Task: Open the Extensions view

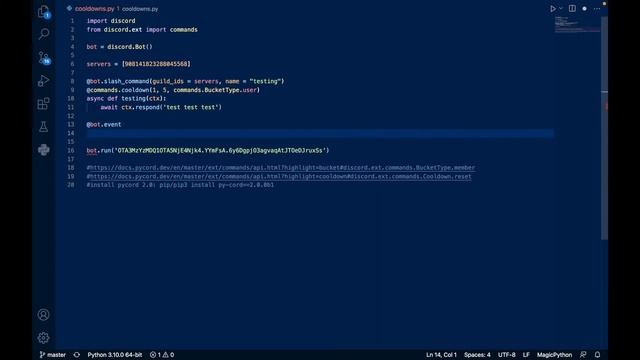Action: click(x=44, y=103)
